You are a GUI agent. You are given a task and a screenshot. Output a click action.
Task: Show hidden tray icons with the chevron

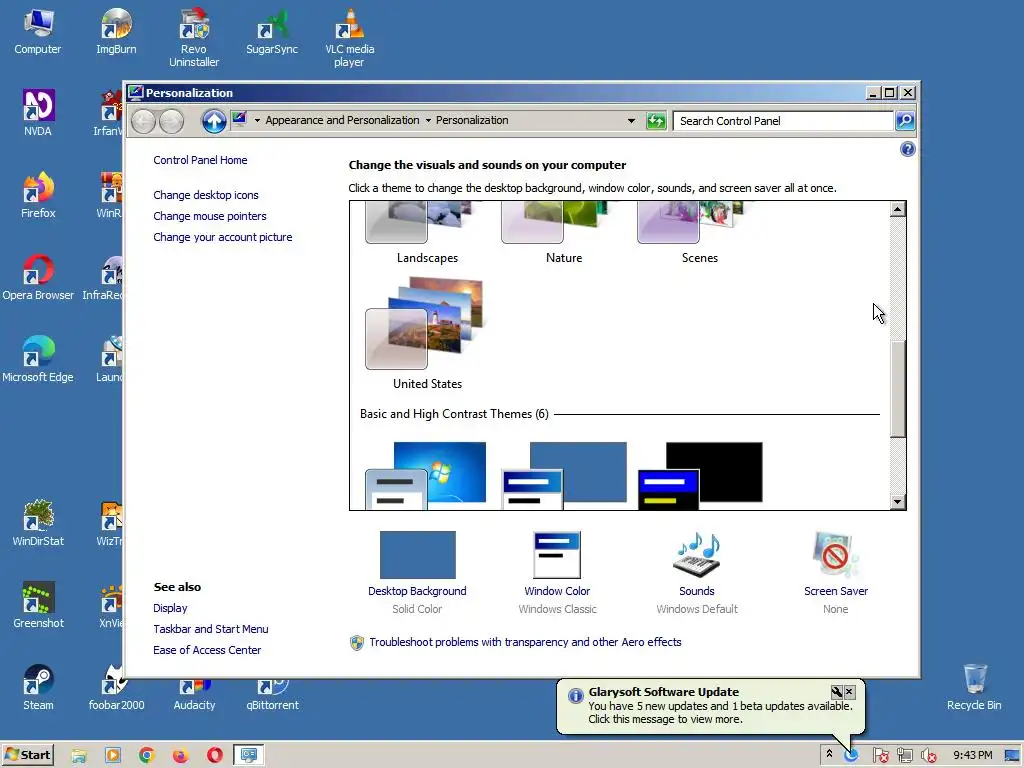829,754
